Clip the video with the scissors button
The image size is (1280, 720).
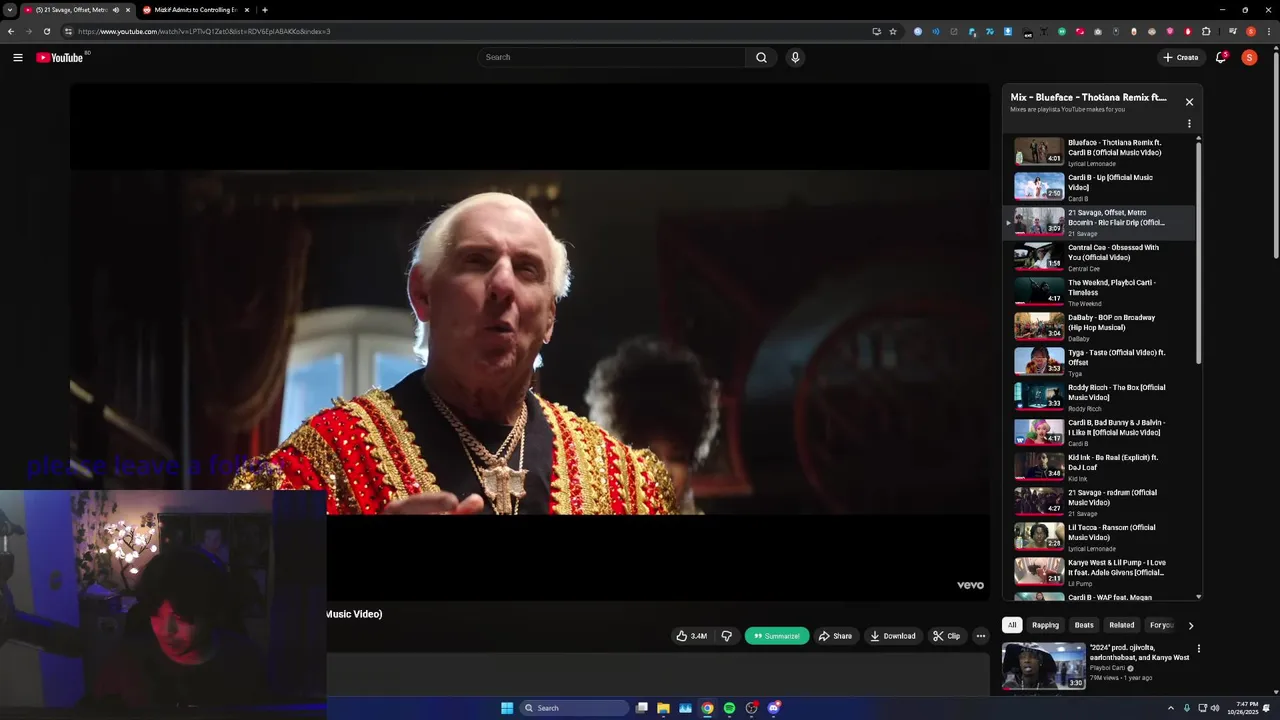point(946,636)
